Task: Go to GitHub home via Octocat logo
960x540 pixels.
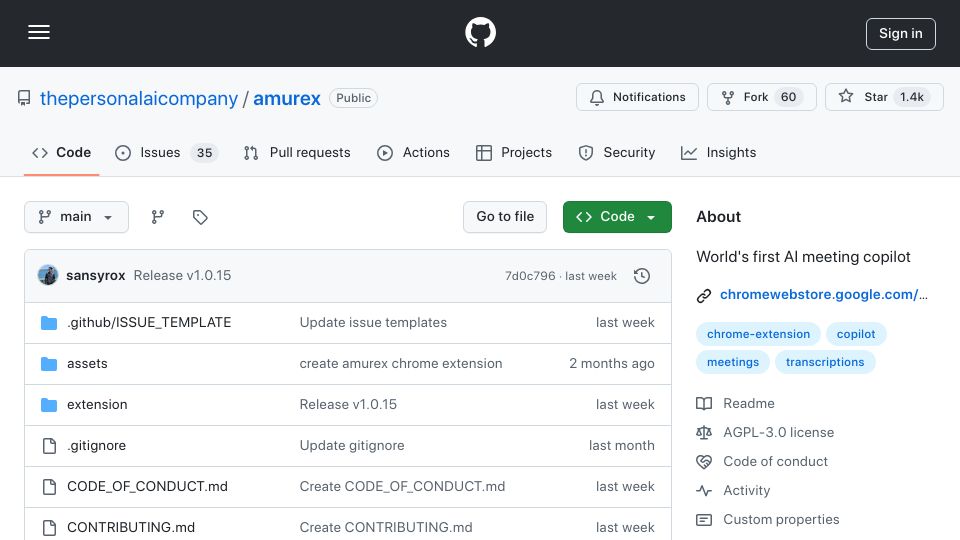Action: click(480, 32)
